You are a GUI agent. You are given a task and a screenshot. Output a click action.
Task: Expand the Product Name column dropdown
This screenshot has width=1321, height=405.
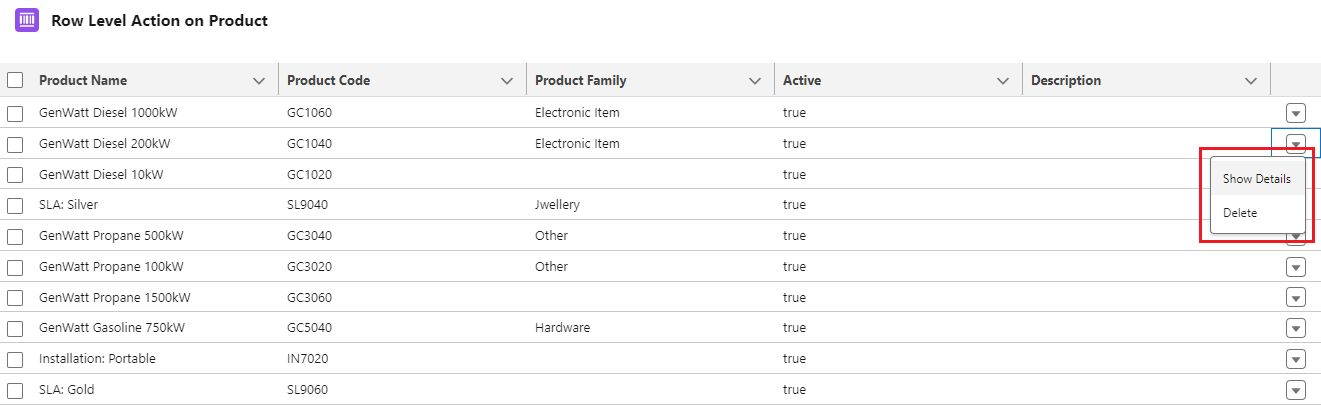pos(259,81)
